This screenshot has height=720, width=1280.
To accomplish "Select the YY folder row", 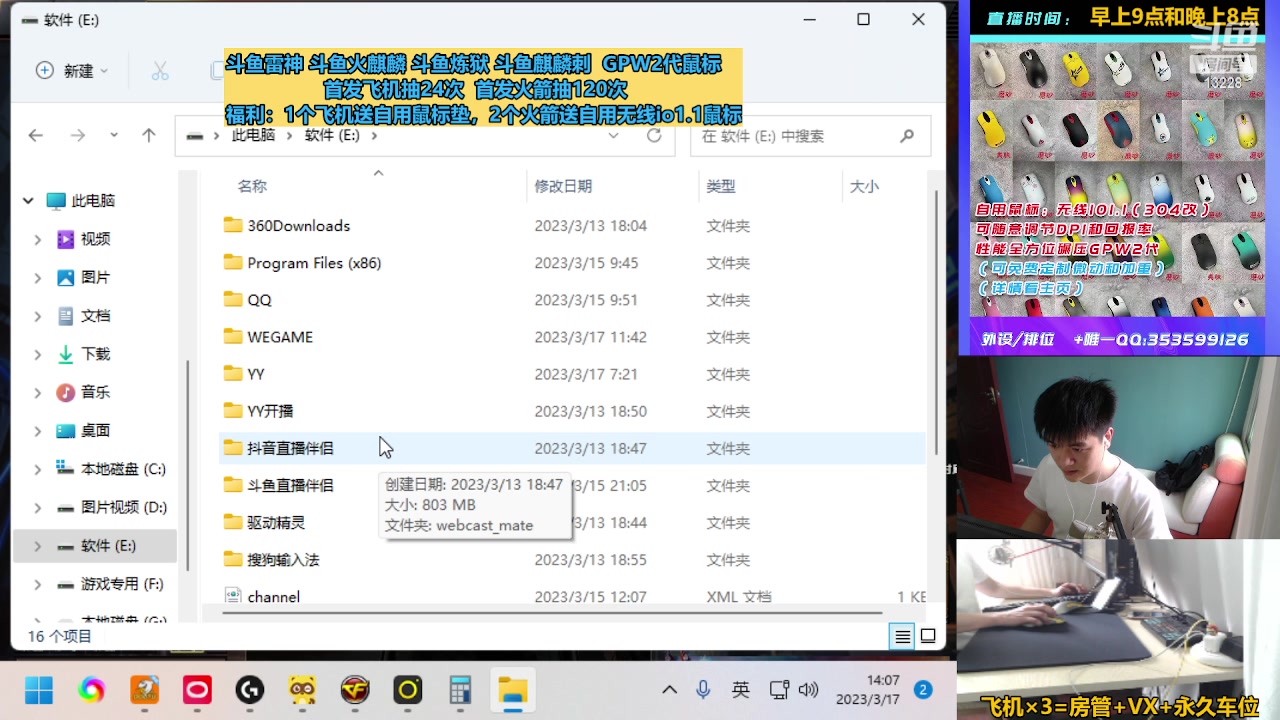I will click(x=573, y=374).
